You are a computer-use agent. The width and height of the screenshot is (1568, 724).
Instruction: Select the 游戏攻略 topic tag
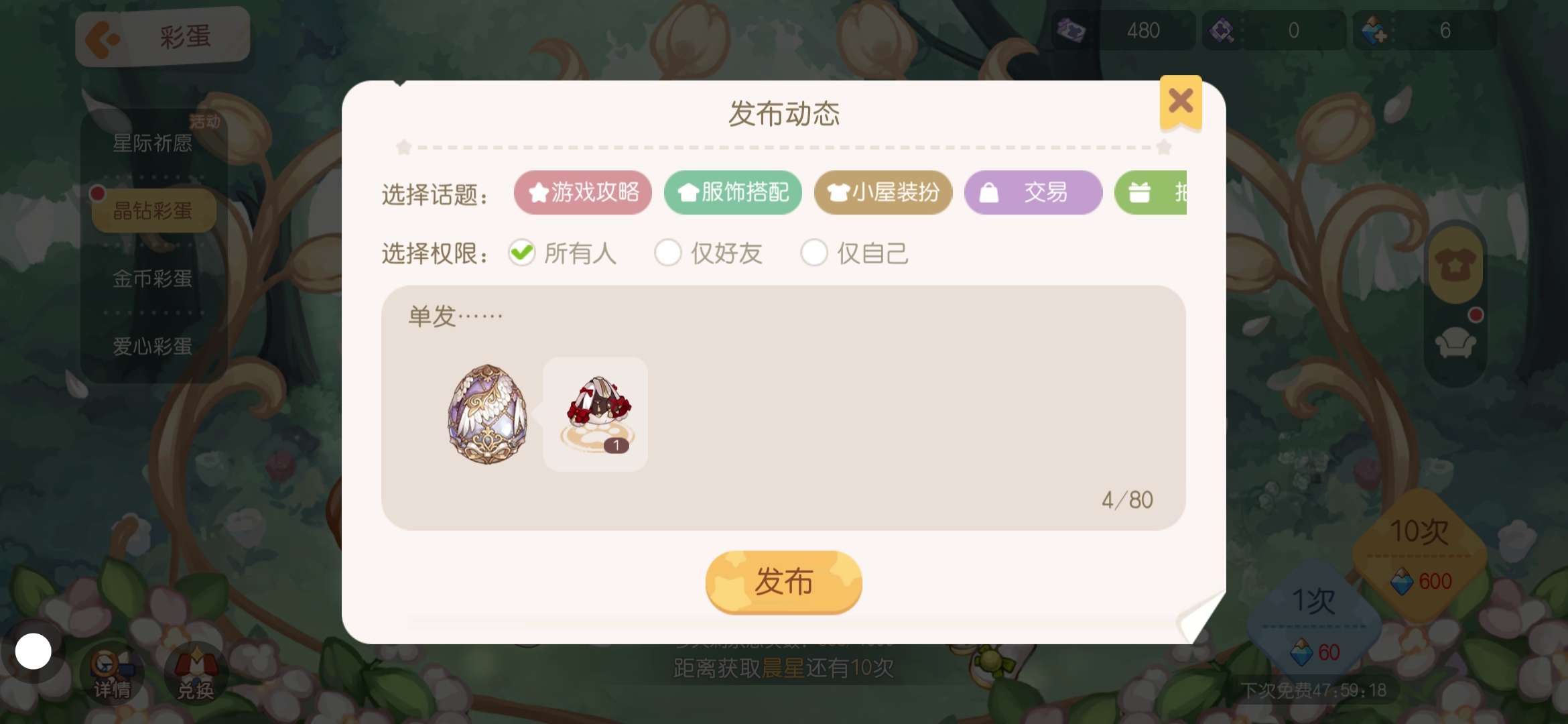tap(583, 193)
